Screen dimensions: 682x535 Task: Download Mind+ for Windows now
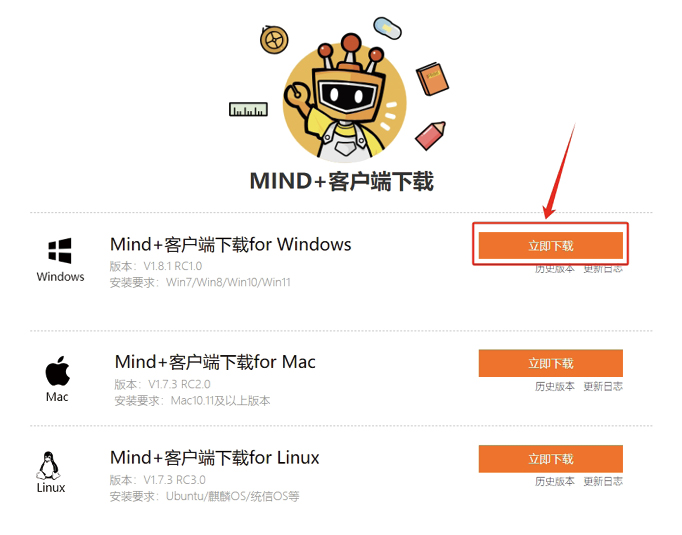551,245
